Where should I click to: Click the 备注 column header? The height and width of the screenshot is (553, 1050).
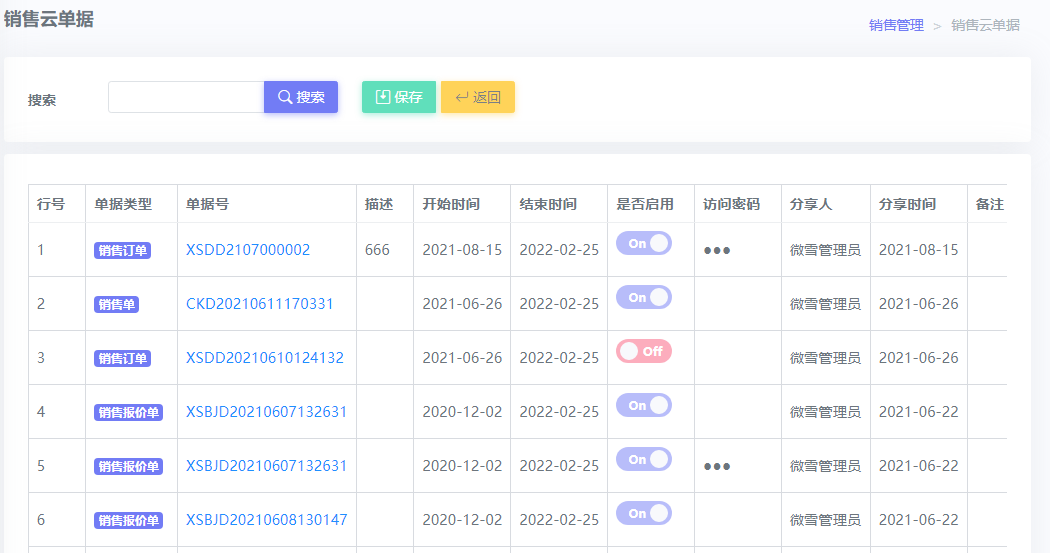pyautogui.click(x=990, y=204)
